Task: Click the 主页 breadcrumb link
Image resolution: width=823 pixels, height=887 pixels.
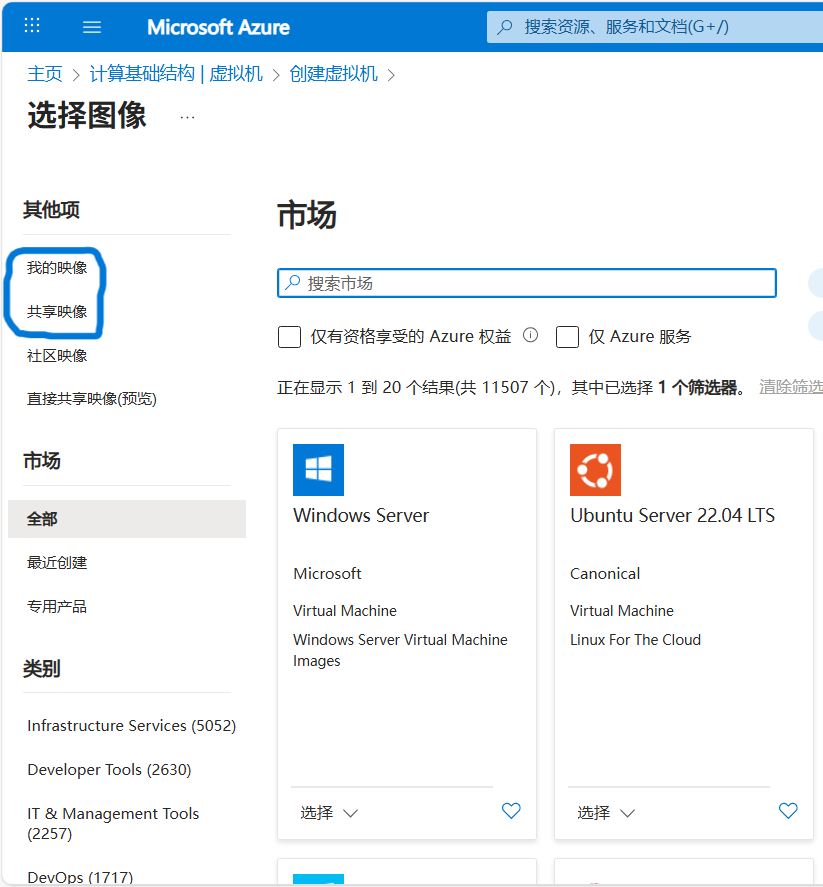Action: tap(44, 74)
